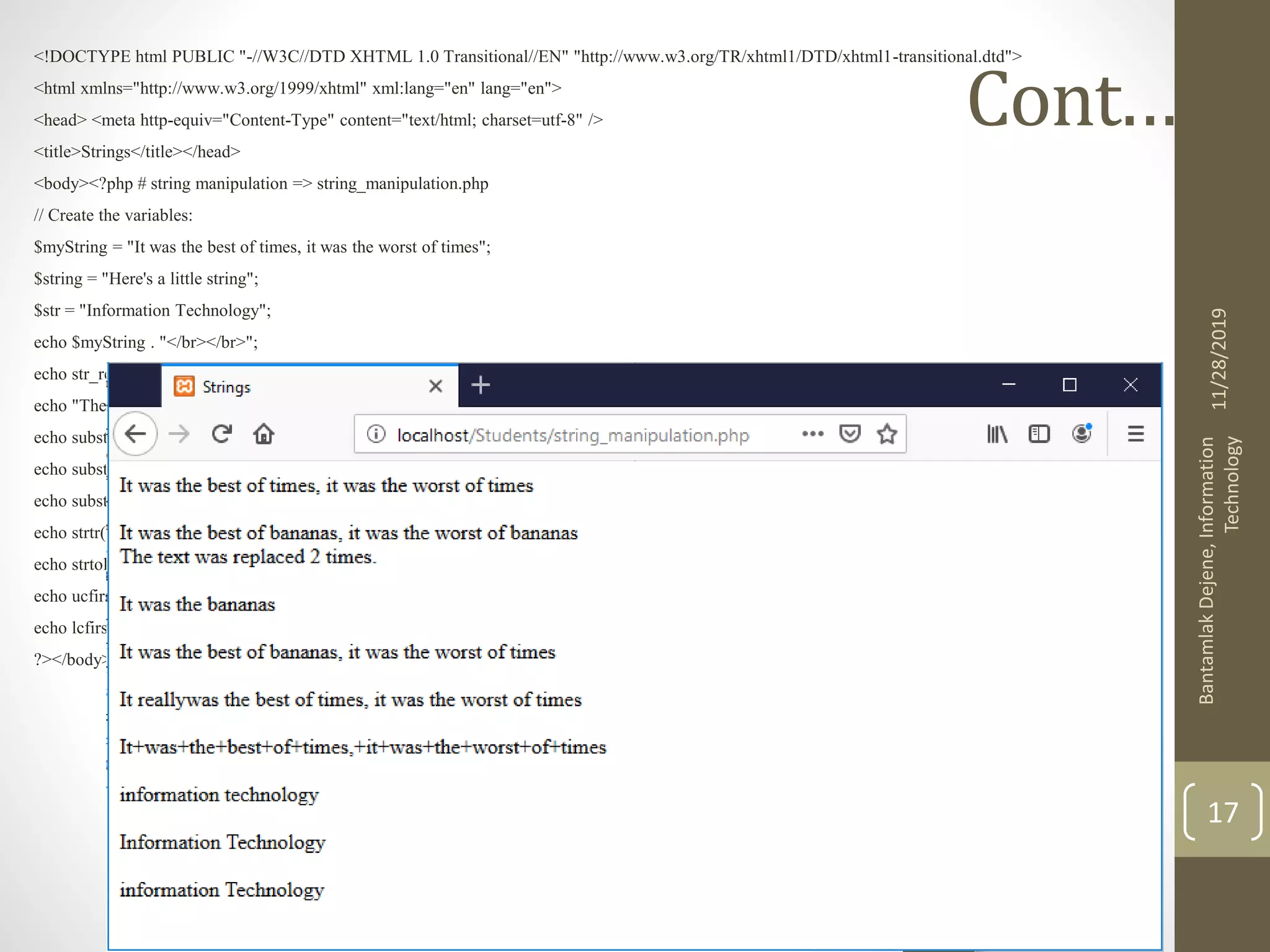The width and height of the screenshot is (1270, 952).
Task: Bookmark this page with star icon
Action: [x=887, y=434]
